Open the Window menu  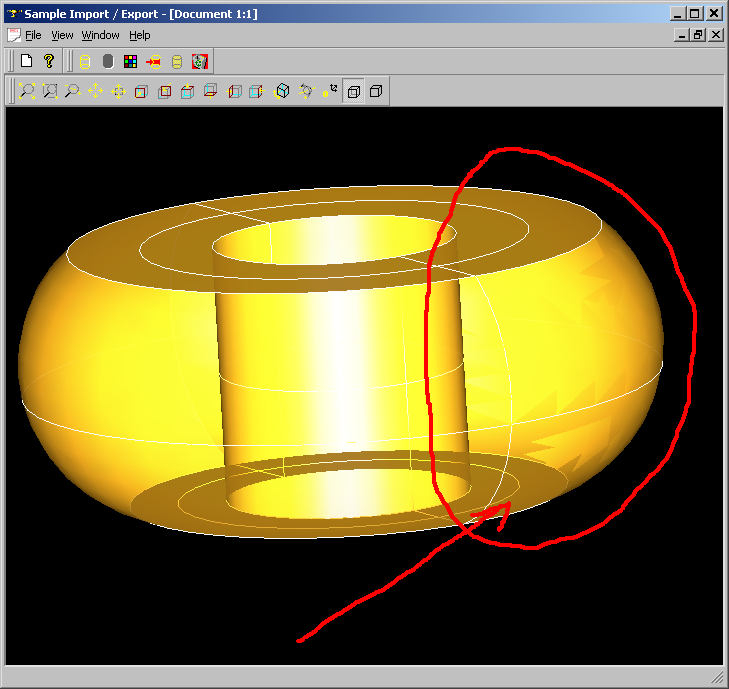[100, 35]
